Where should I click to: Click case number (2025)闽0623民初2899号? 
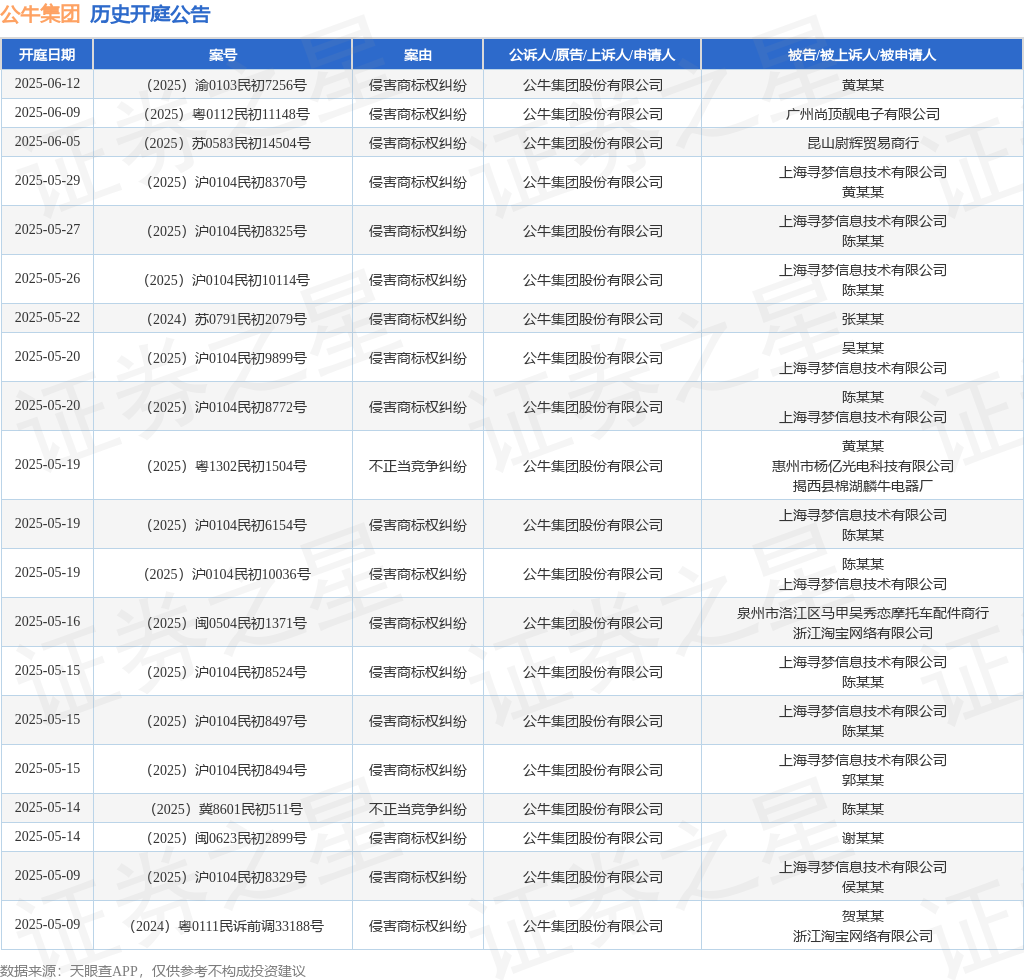(x=226, y=838)
